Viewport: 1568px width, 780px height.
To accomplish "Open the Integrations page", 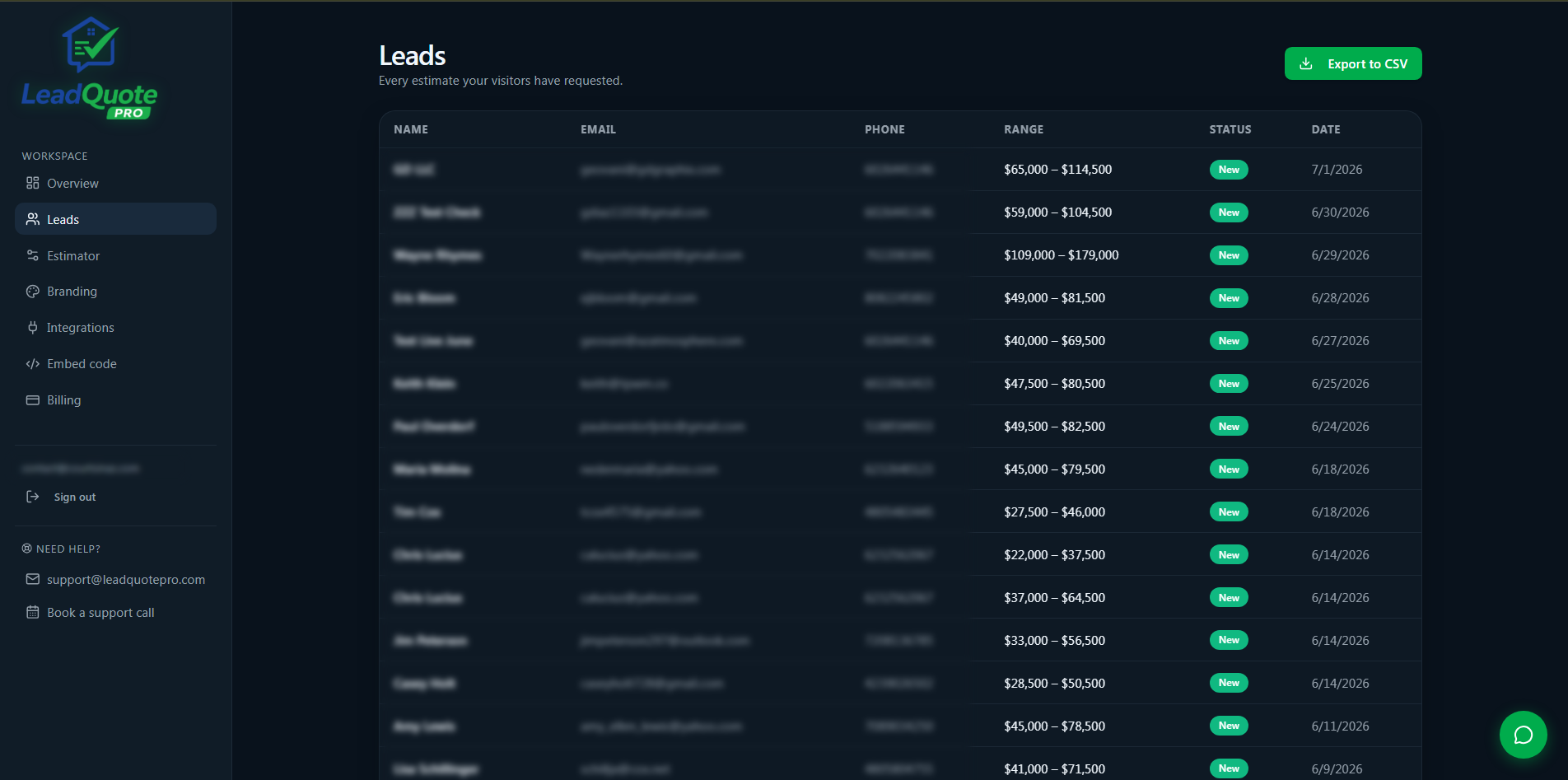I will point(115,328).
